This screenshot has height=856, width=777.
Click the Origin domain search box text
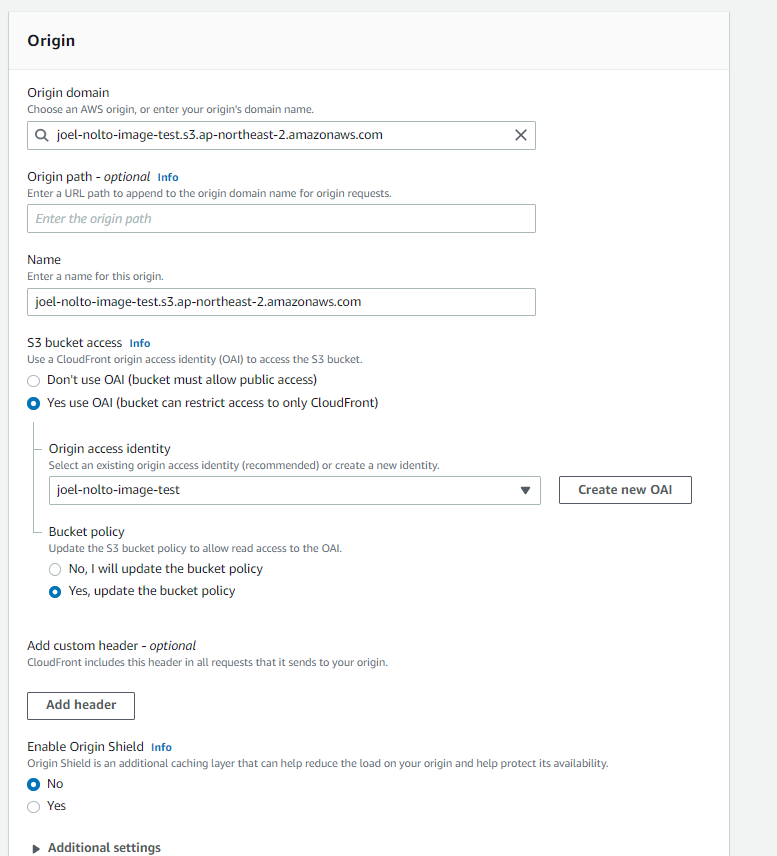pyautogui.click(x=220, y=135)
